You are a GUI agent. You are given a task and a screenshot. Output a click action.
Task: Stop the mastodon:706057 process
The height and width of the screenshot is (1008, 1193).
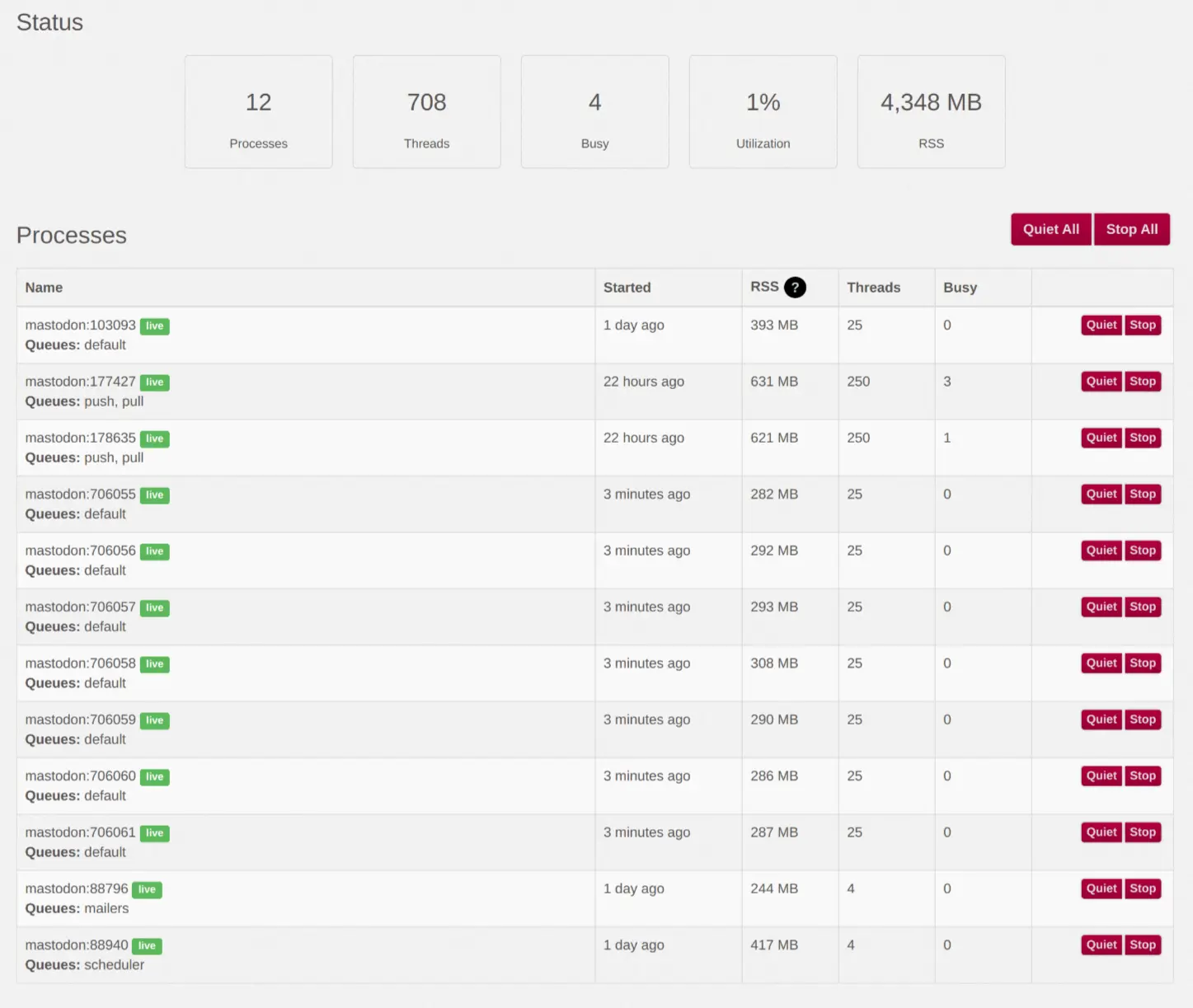tap(1143, 607)
